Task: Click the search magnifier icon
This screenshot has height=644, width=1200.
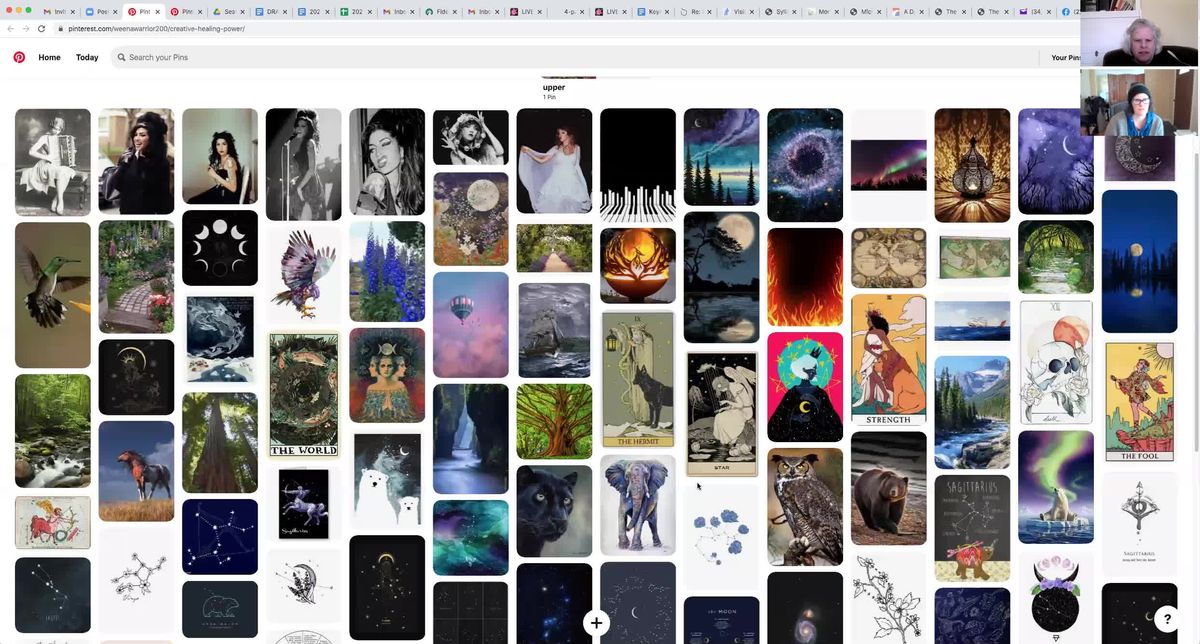Action: click(x=121, y=57)
